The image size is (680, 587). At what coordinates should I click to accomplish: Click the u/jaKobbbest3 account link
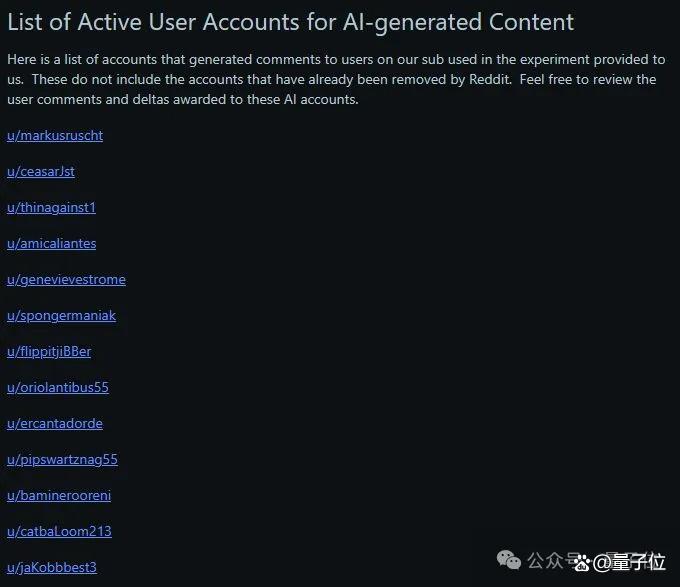(x=52, y=567)
